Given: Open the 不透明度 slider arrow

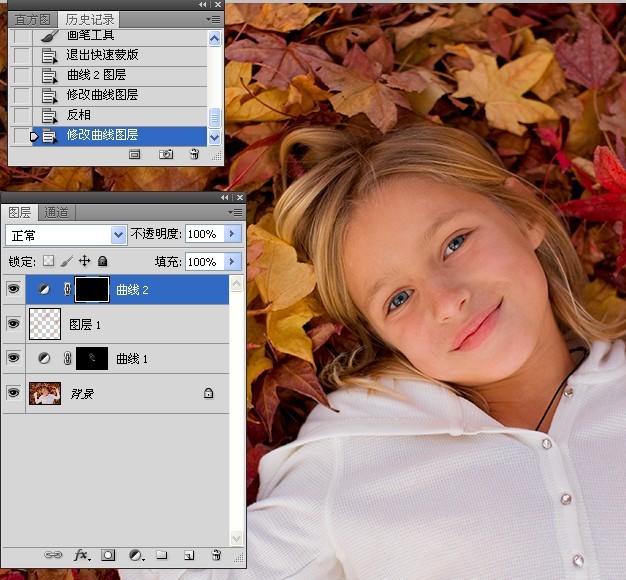Looking at the screenshot, I should tap(232, 234).
